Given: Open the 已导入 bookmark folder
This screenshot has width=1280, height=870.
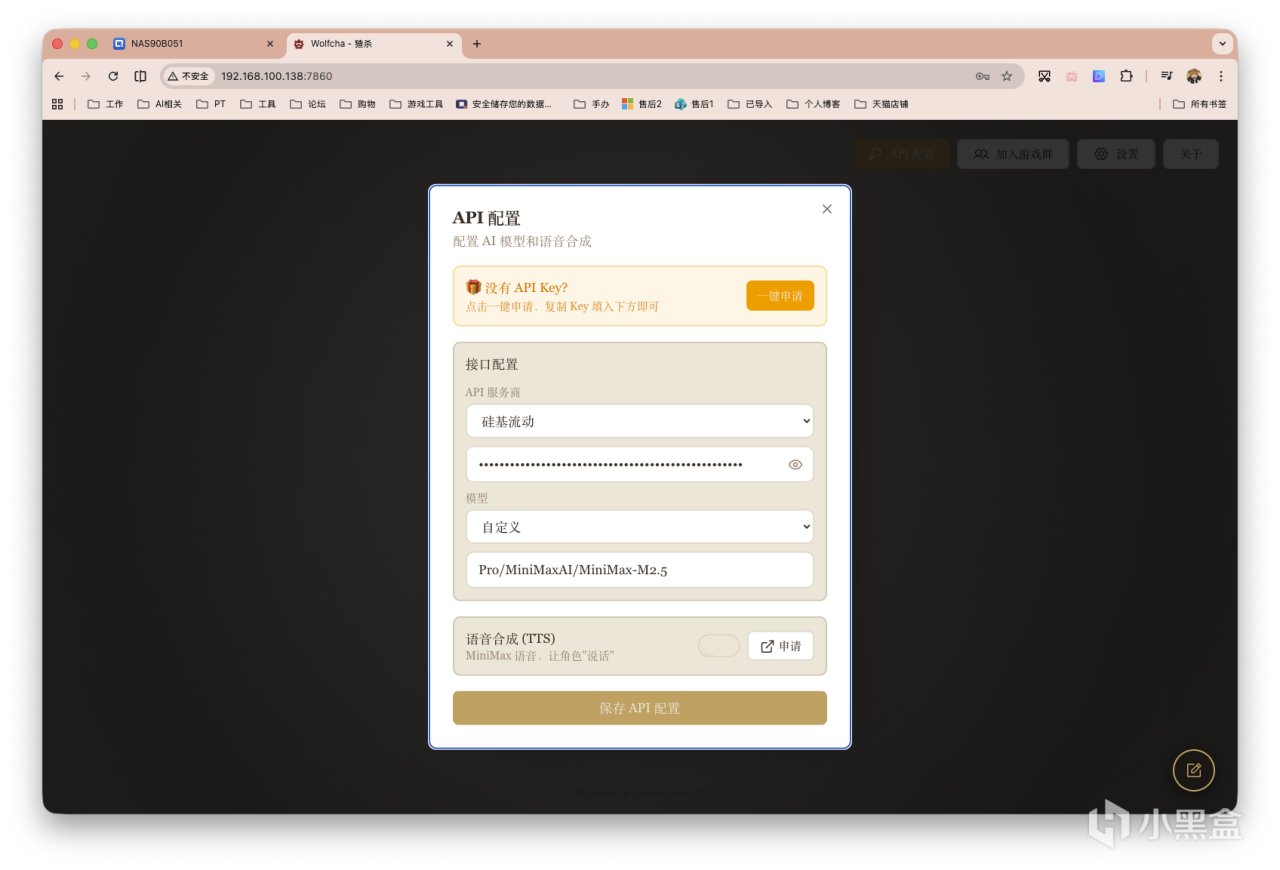Looking at the screenshot, I should 750,104.
